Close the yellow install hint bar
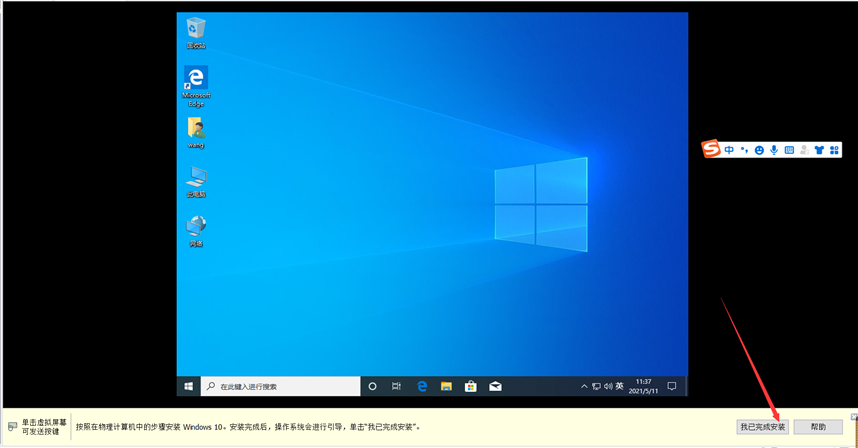 854,417
